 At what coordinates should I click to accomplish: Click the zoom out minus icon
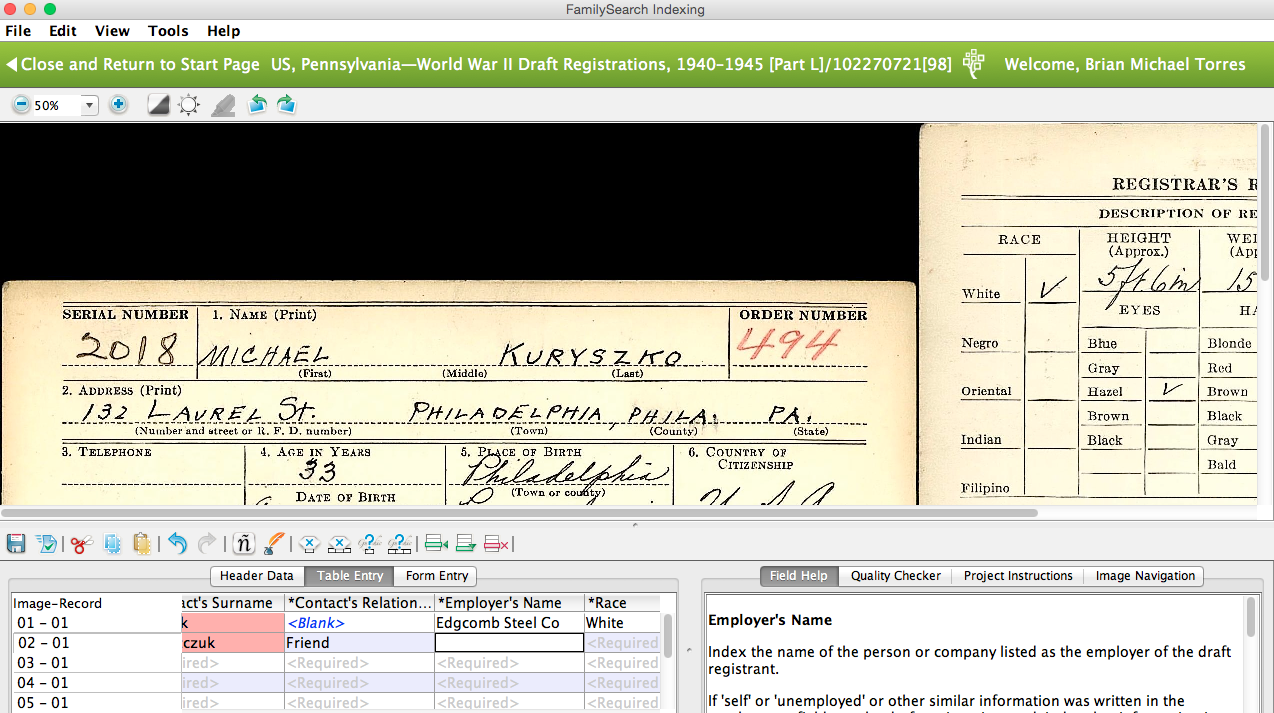21,105
